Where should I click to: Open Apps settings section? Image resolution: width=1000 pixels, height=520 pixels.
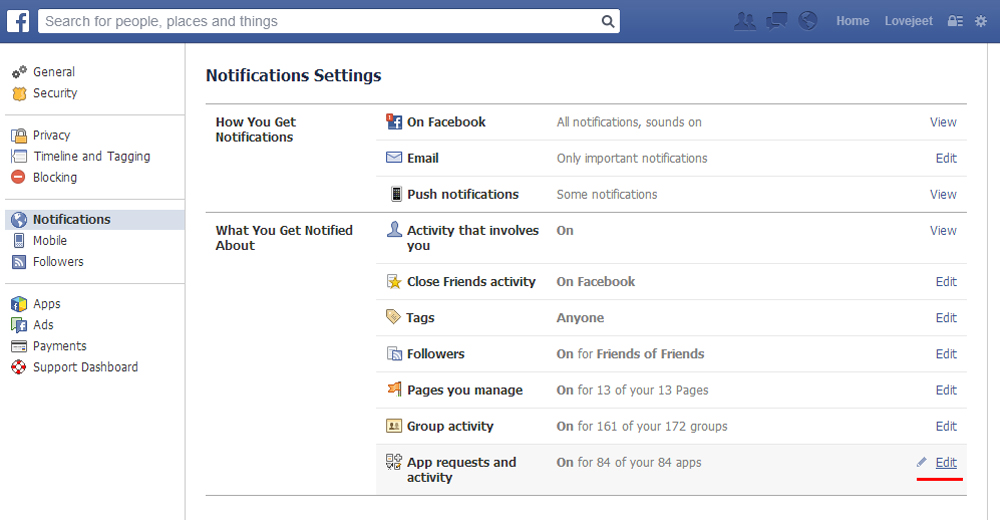click(x=47, y=304)
